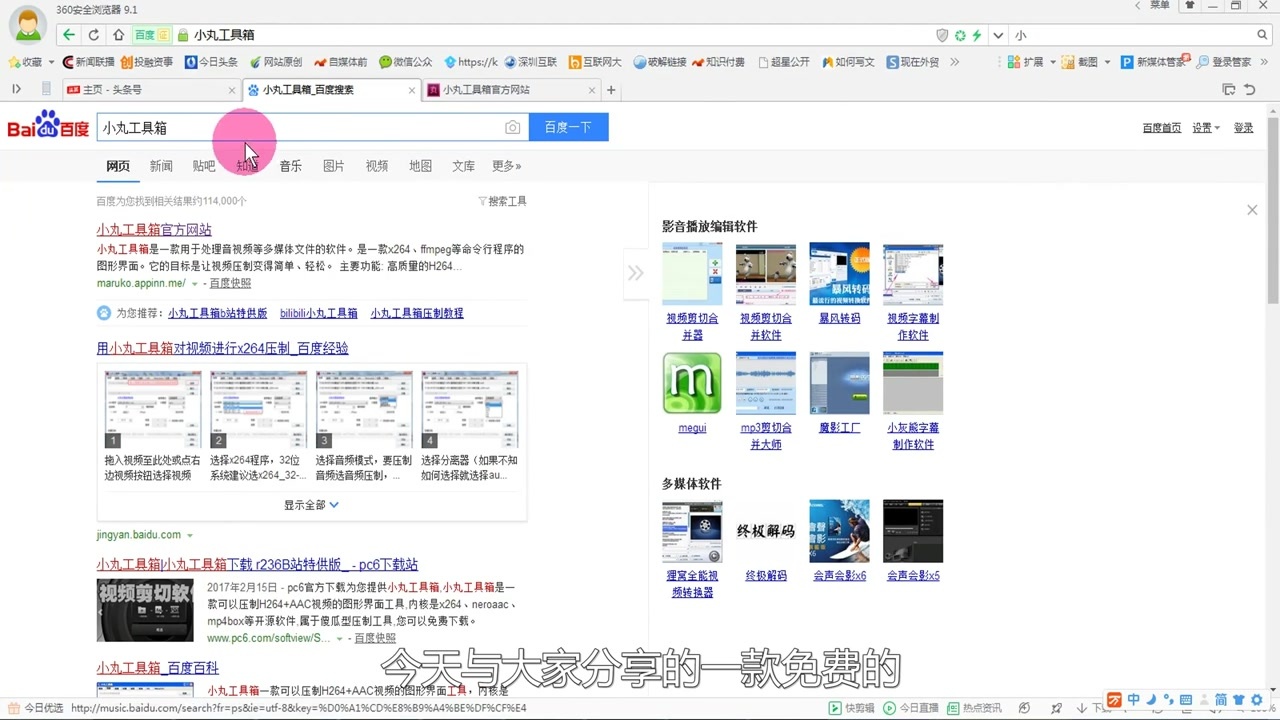Click the lightning speed mode icon
The image size is (1280, 720).
point(977,35)
